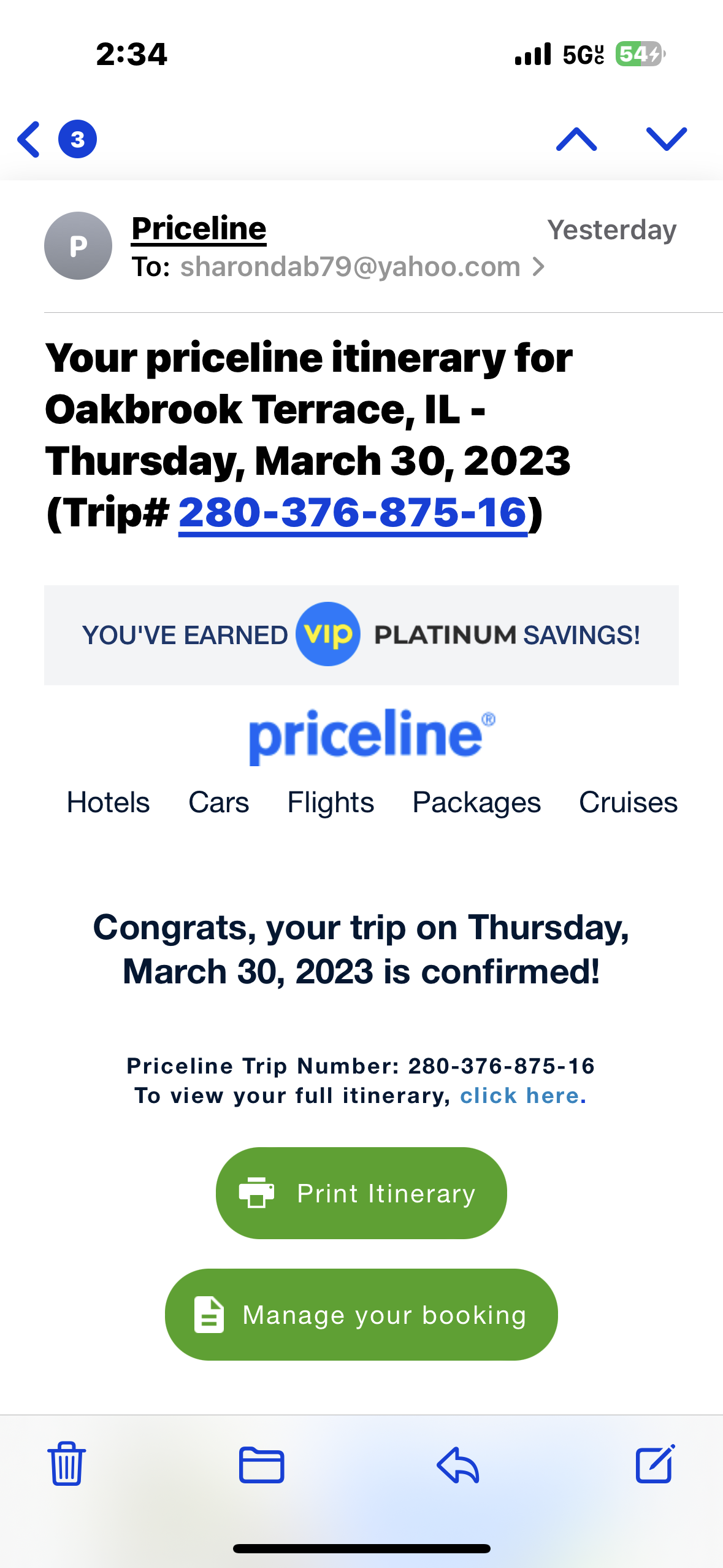Expand recipient details chevron after email address
Image resolution: width=723 pixels, height=1568 pixels.
click(x=538, y=267)
